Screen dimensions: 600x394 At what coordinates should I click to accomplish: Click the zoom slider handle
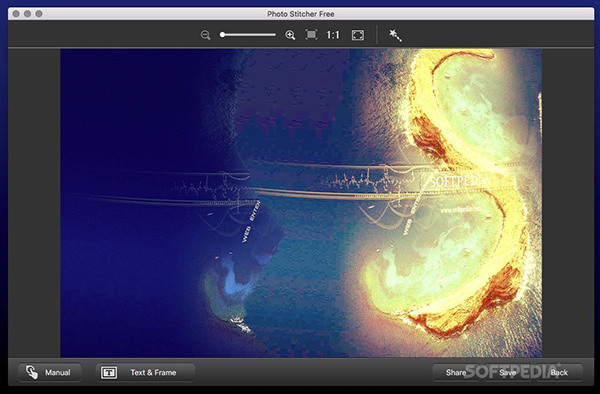pyautogui.click(x=222, y=35)
